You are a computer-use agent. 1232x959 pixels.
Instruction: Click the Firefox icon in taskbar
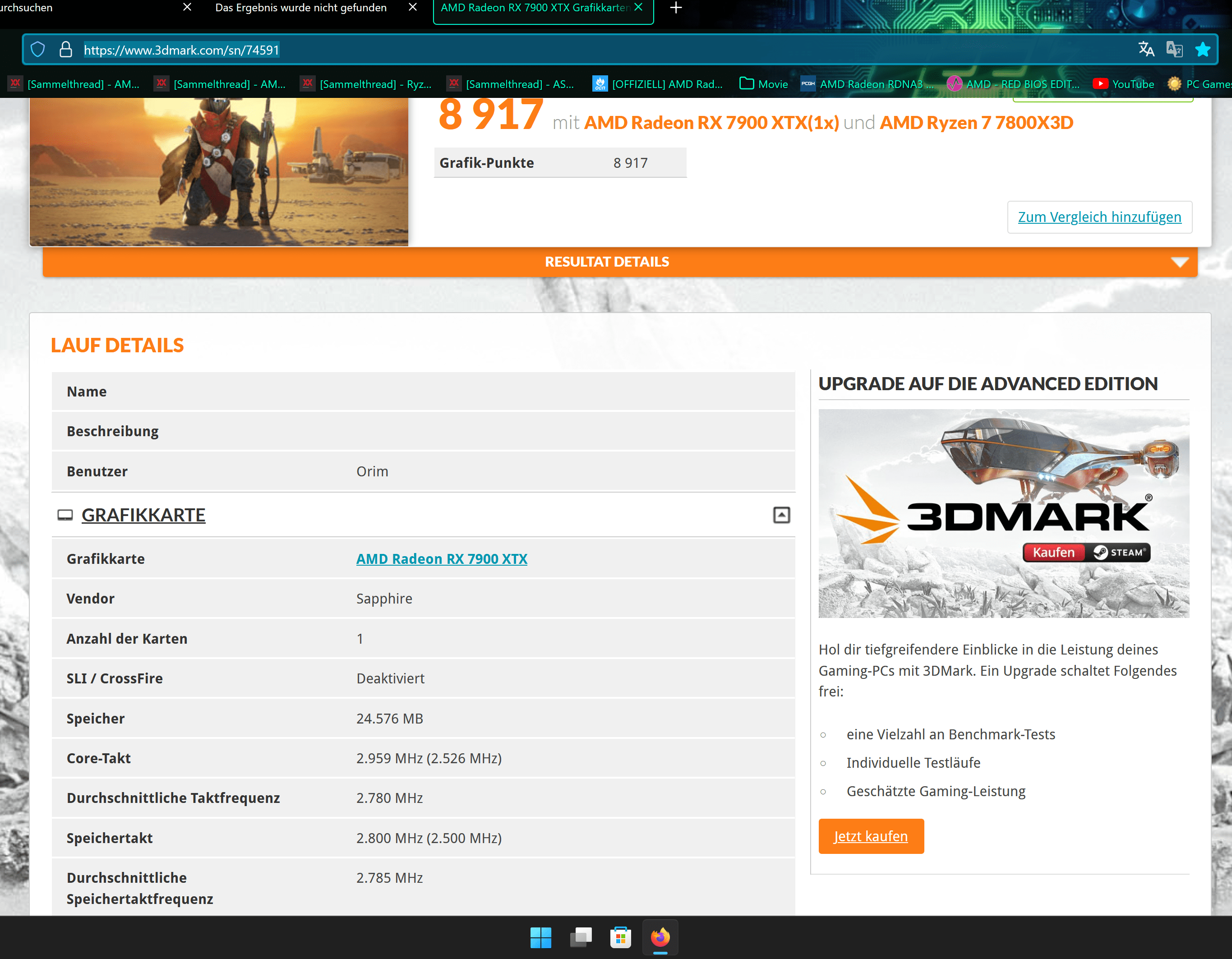[660, 937]
